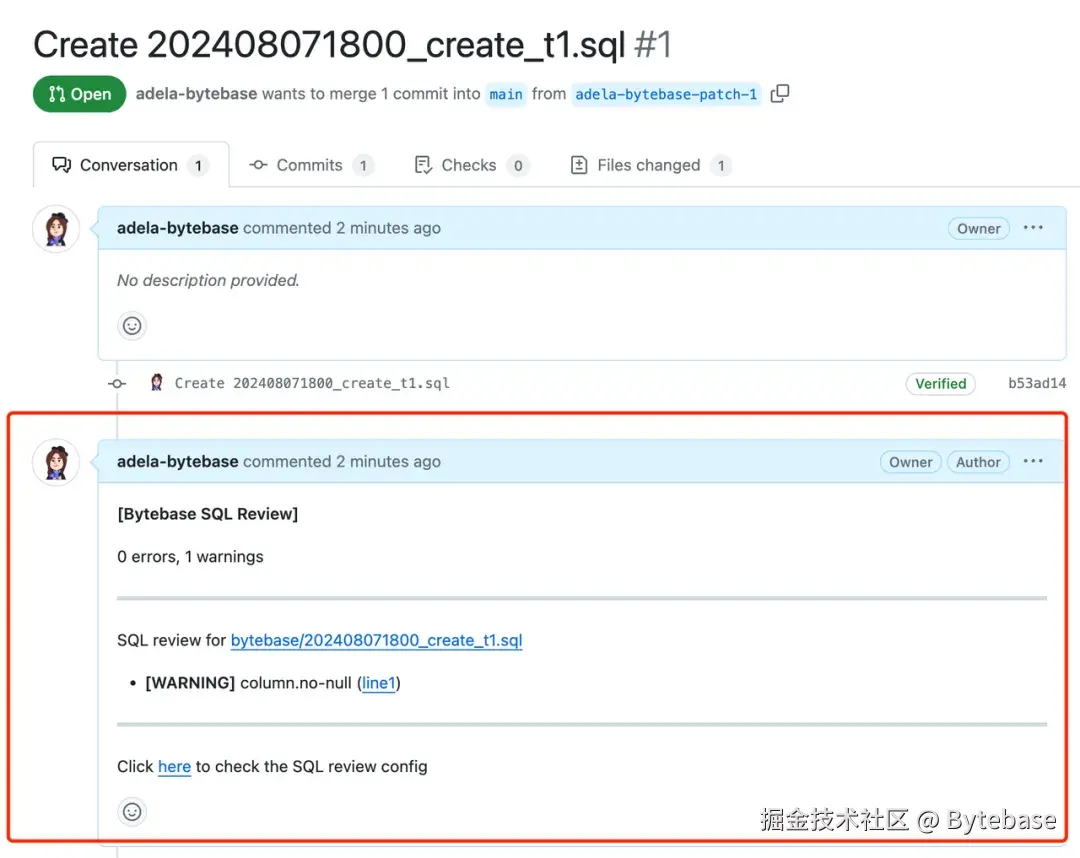Click 'here' to check SQL review config
The height and width of the screenshot is (858, 1080).
174,766
